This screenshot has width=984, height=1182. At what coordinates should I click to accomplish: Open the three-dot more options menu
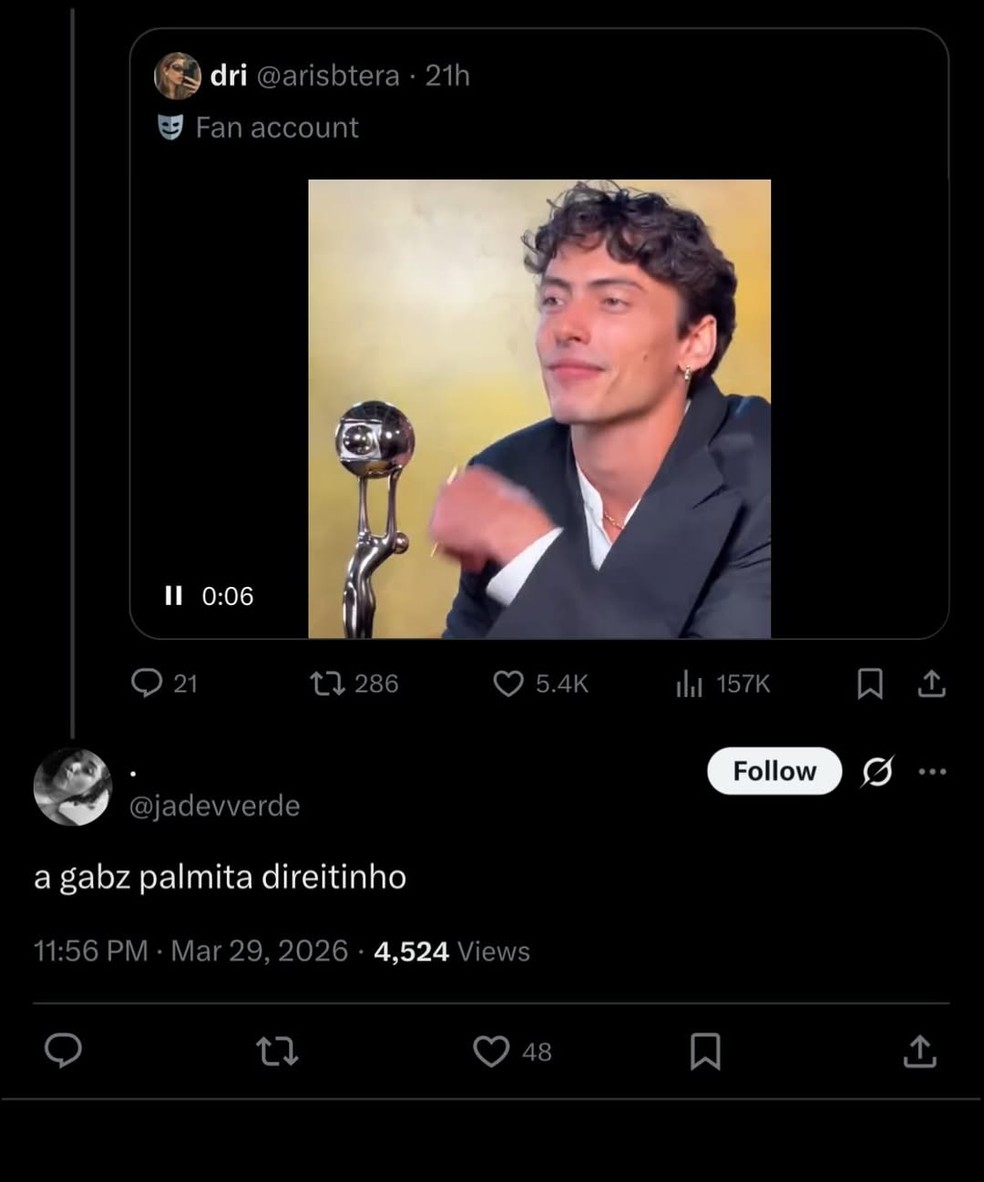(932, 771)
